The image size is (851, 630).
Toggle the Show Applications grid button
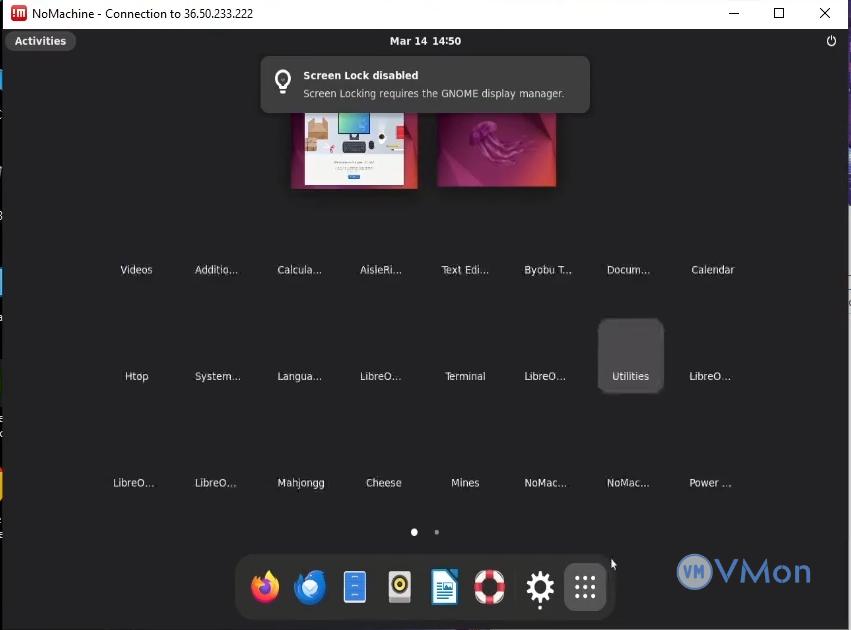[585, 587]
